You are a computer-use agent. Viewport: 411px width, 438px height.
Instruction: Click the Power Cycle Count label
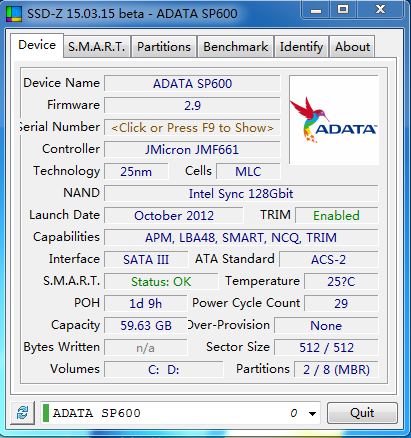coord(246,303)
